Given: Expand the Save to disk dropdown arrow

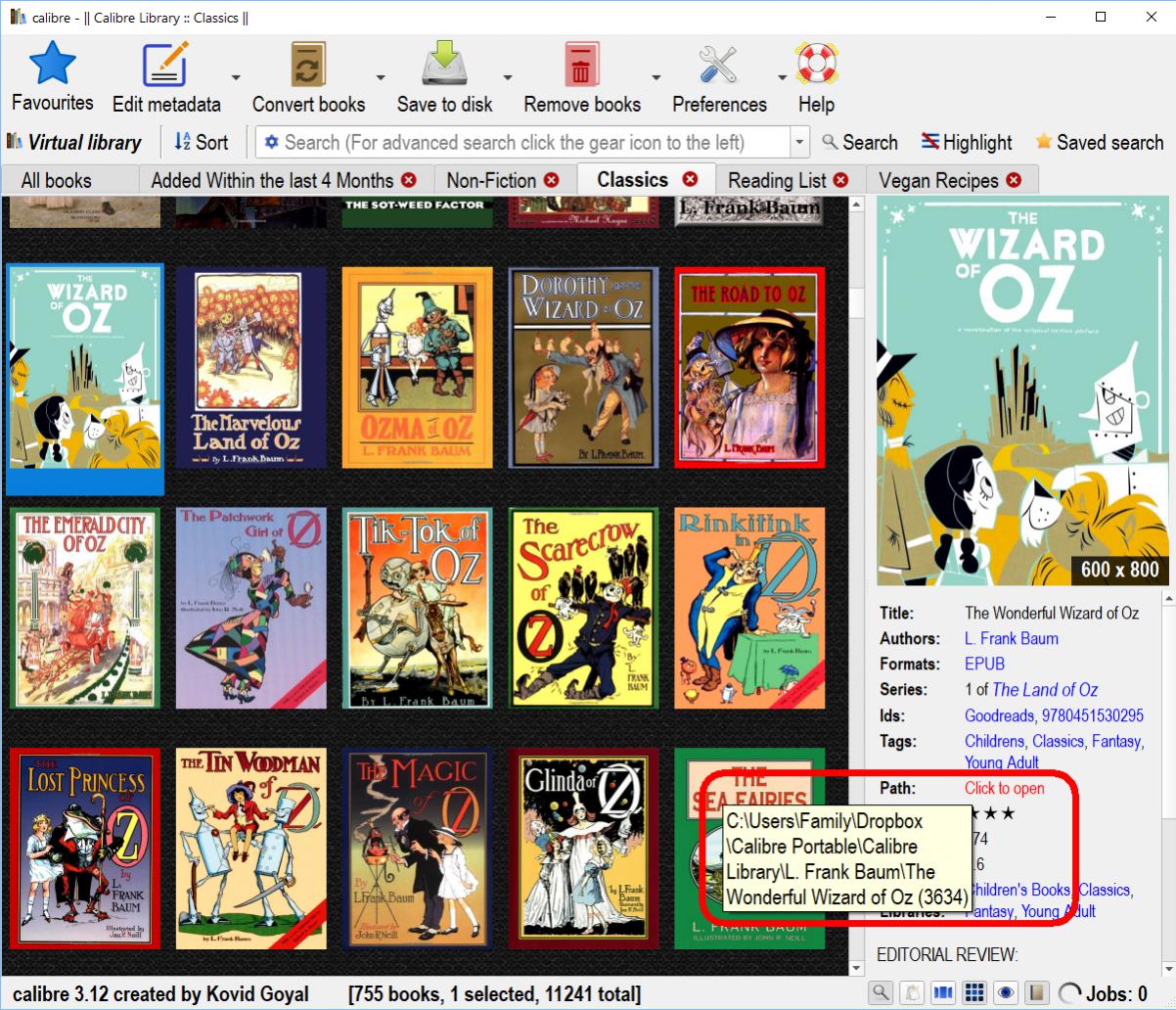Looking at the screenshot, I should click(508, 78).
